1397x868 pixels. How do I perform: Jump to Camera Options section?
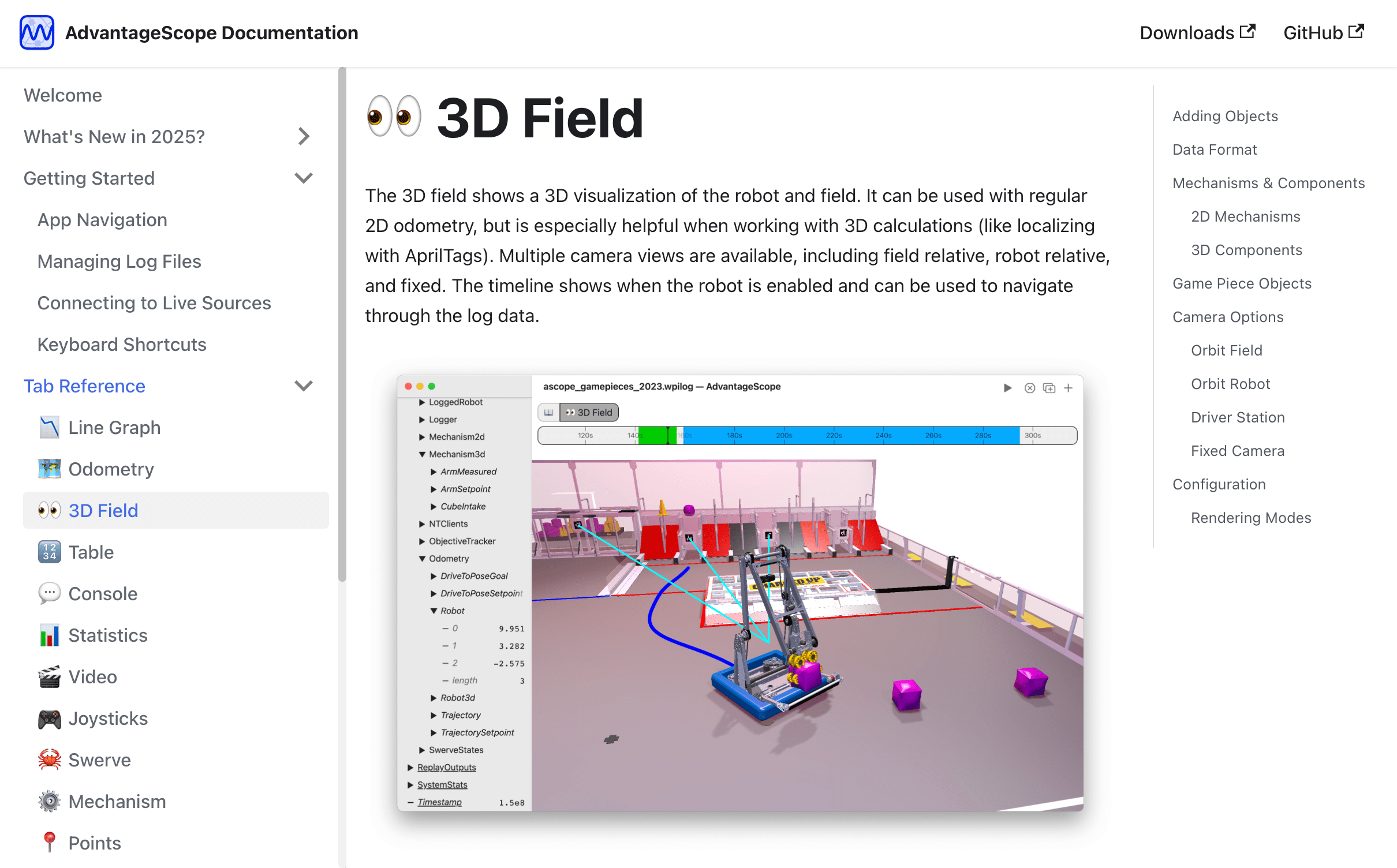(x=1228, y=317)
